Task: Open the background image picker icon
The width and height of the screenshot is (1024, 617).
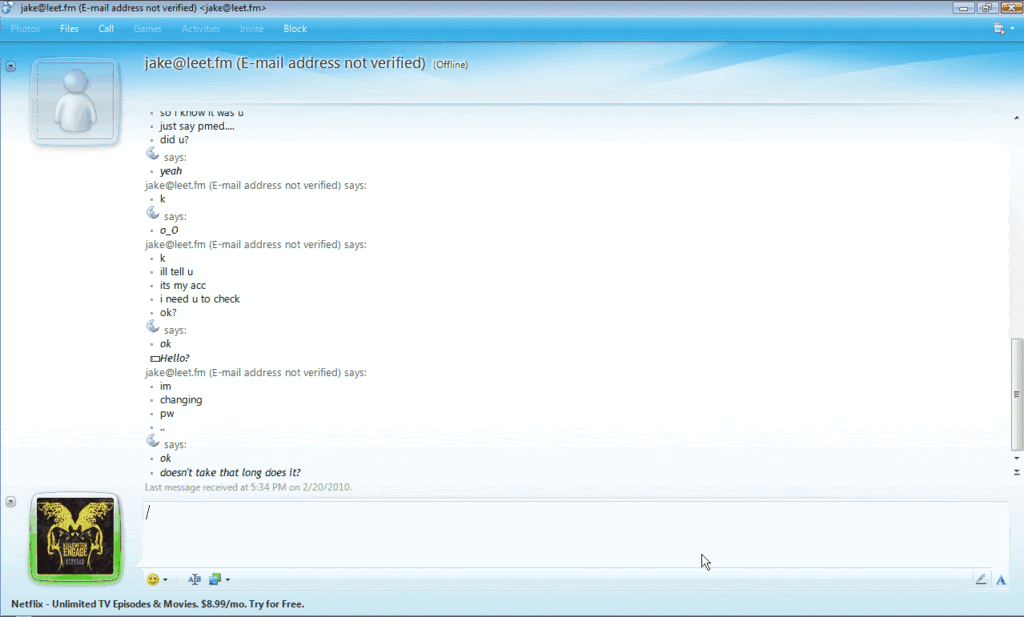Action: [x=215, y=579]
